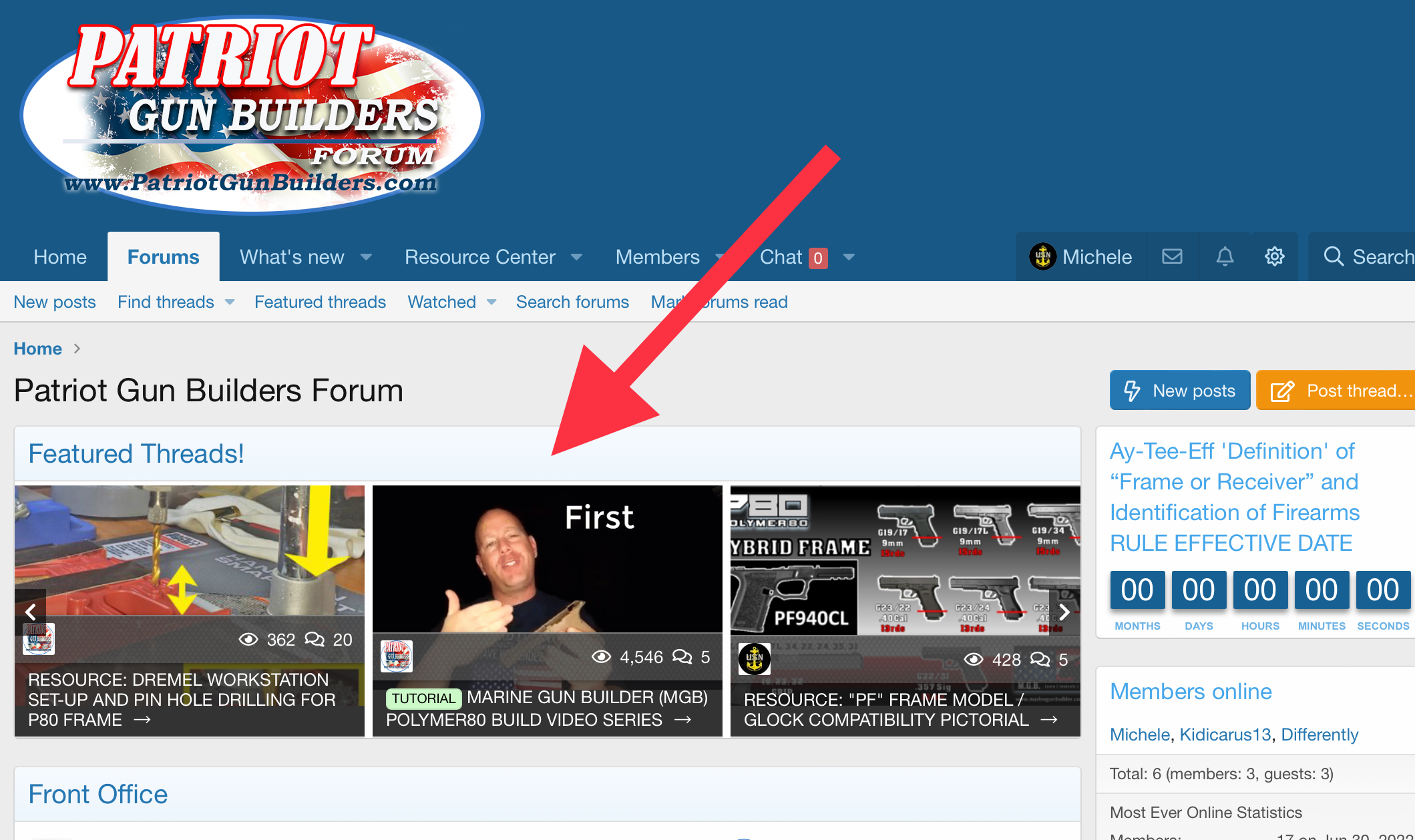Open Michele's profile in Members online
The image size is (1415, 840).
(1140, 734)
